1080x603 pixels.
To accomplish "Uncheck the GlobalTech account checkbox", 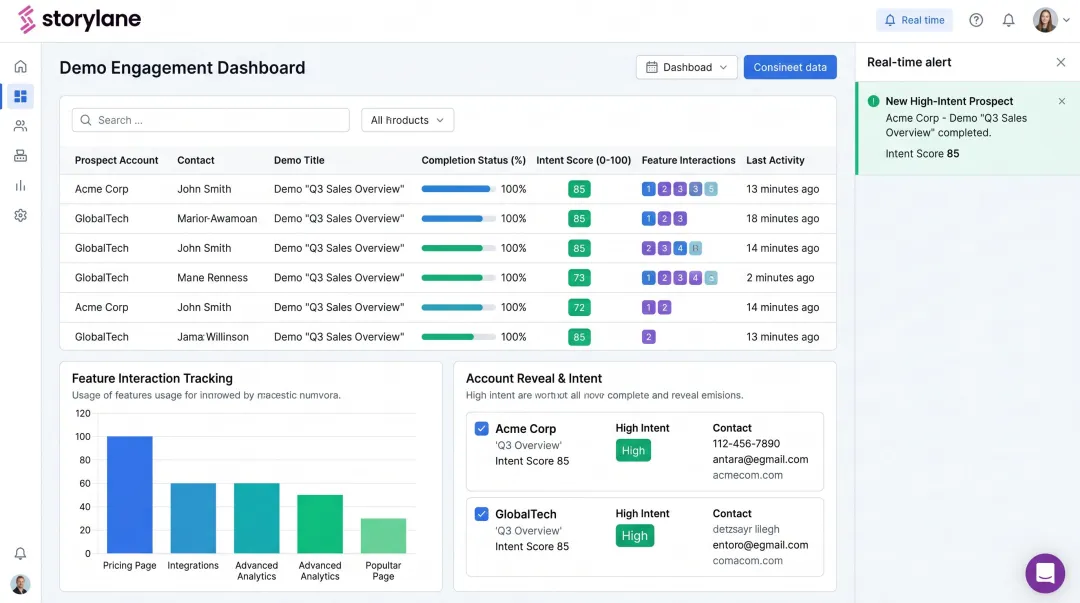I will click(481, 514).
